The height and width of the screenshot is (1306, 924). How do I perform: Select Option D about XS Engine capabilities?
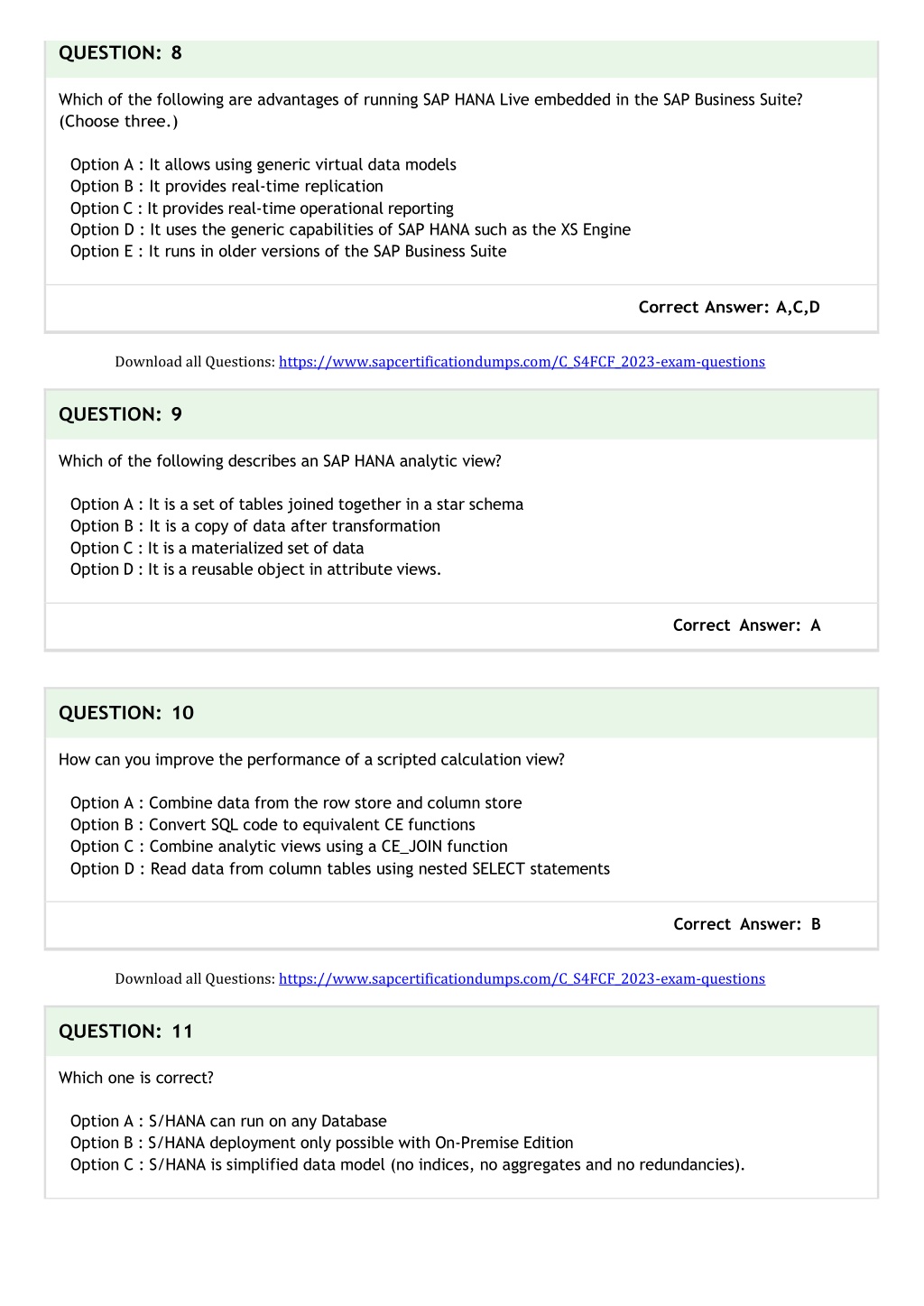pos(350,229)
